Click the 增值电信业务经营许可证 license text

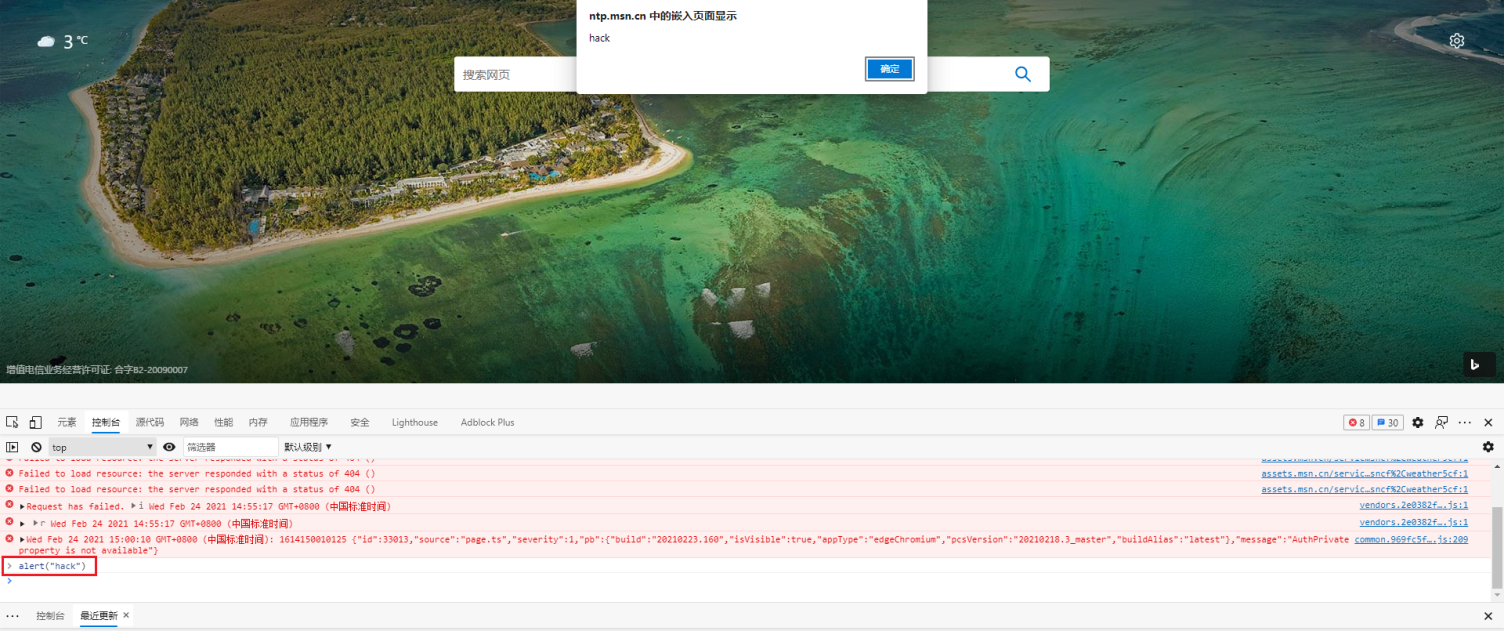97,370
